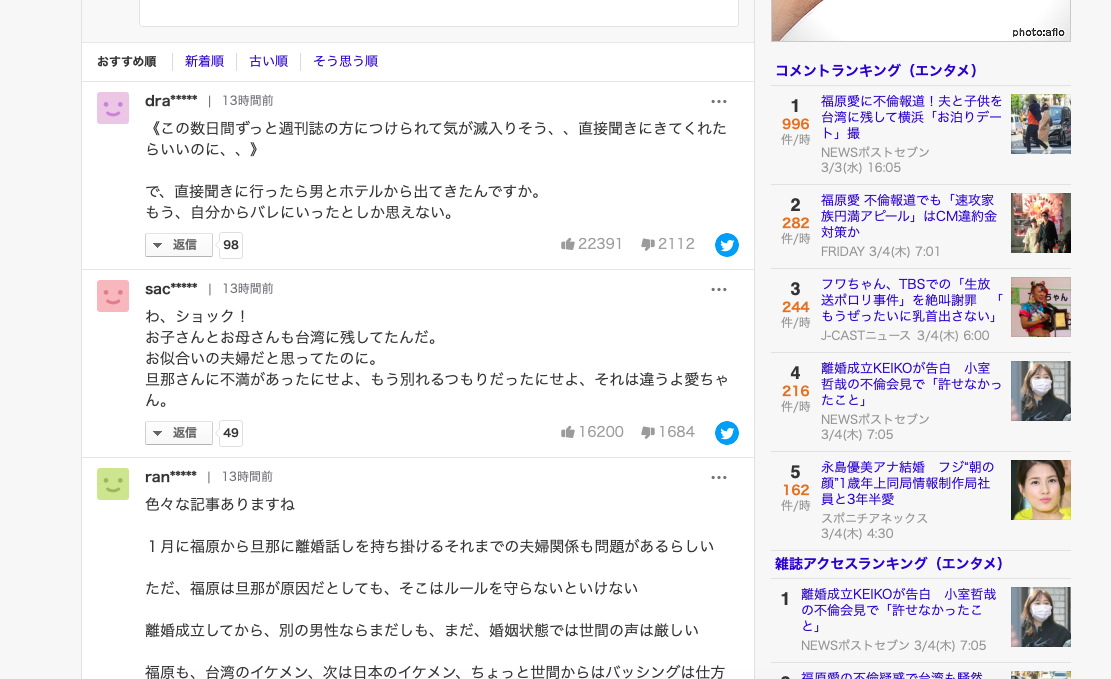1111x679 pixels.
Task: Click masked woman thumbnail beside 216 件/時
Action: click(1041, 391)
